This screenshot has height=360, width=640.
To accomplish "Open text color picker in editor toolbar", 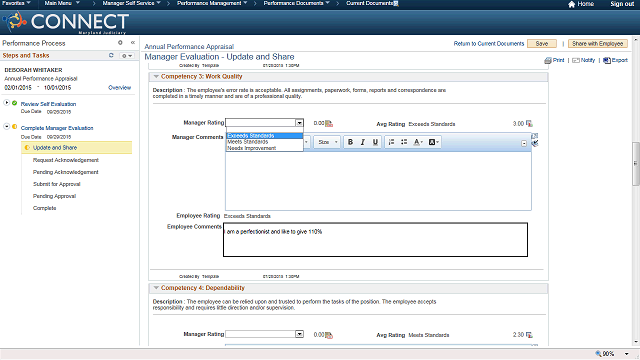I will 418,142.
